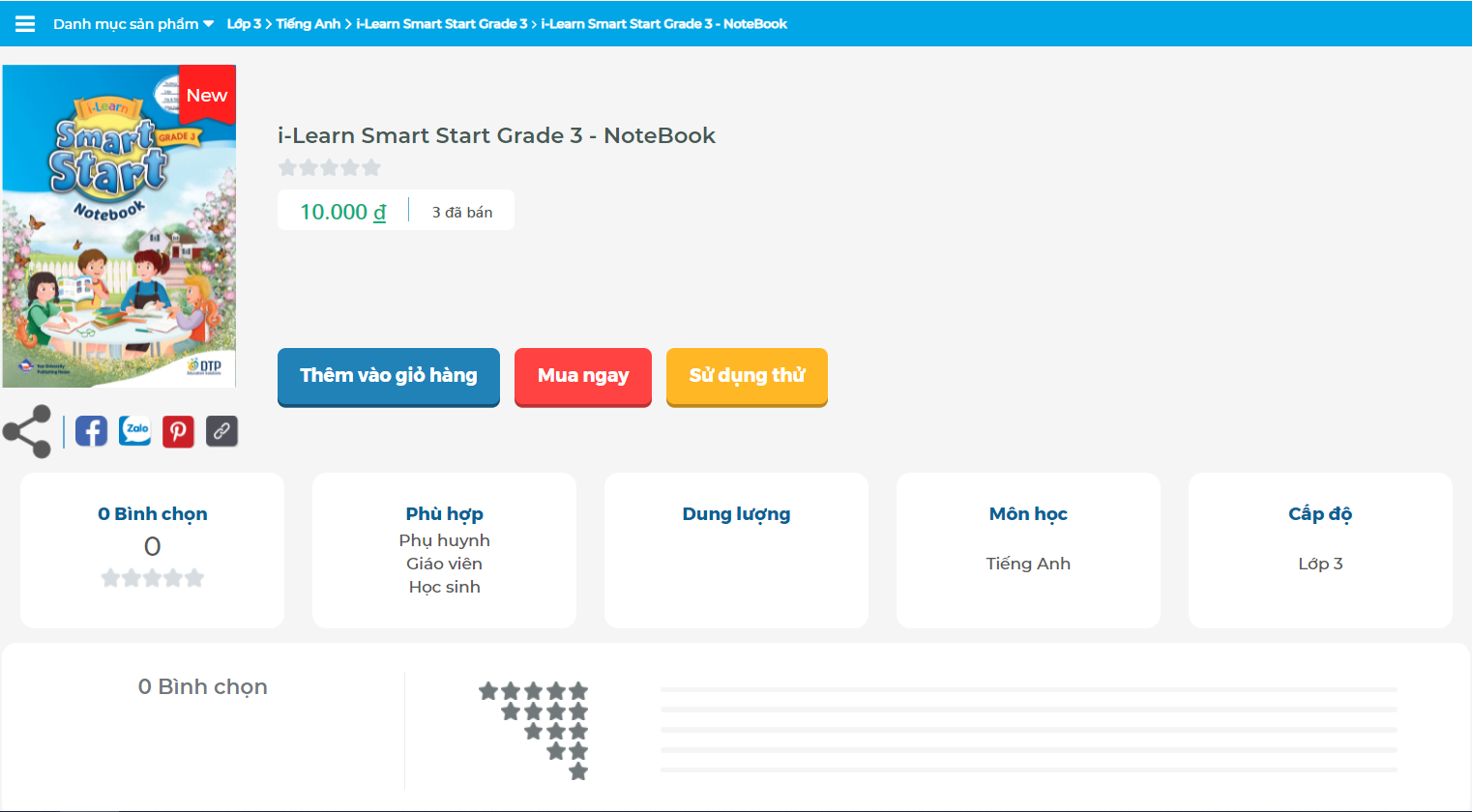Click the rating stars in Bình chọn card
1472x812 pixels.
[x=153, y=578]
